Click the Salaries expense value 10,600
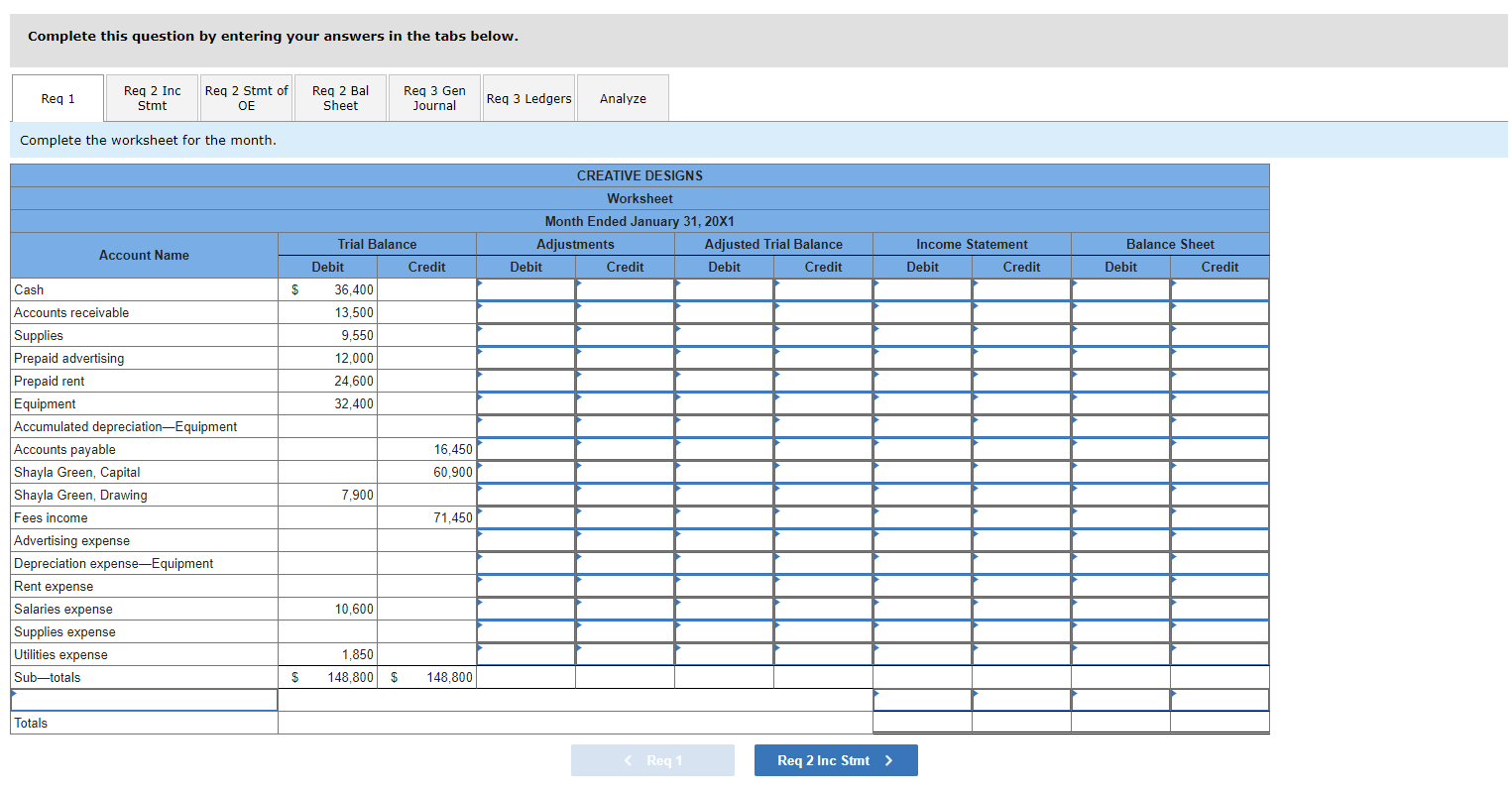 354,609
